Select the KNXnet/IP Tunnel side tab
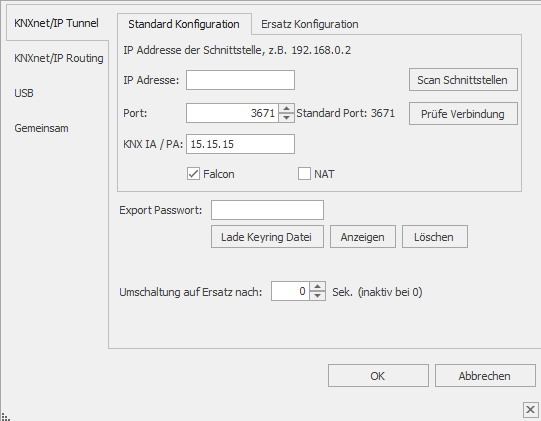The image size is (541, 421). pyautogui.click(x=57, y=23)
